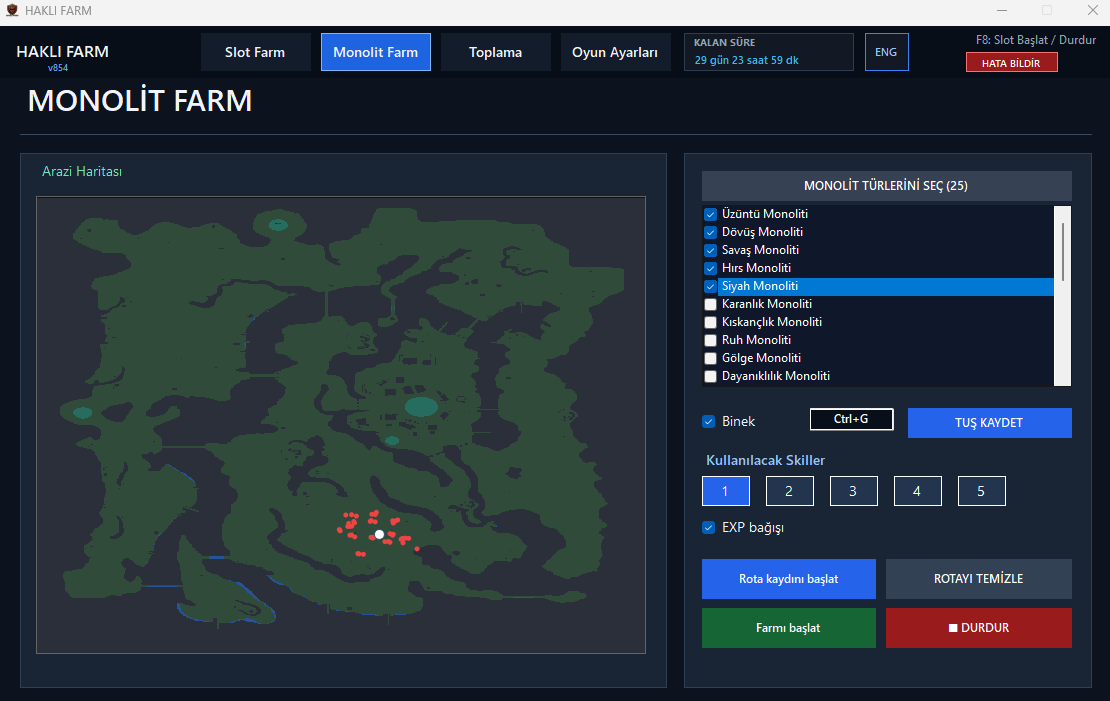The image size is (1110, 701).
Task: Click the F8: Slot Başlat / Durdur hint
Action: pyautogui.click(x=1036, y=40)
